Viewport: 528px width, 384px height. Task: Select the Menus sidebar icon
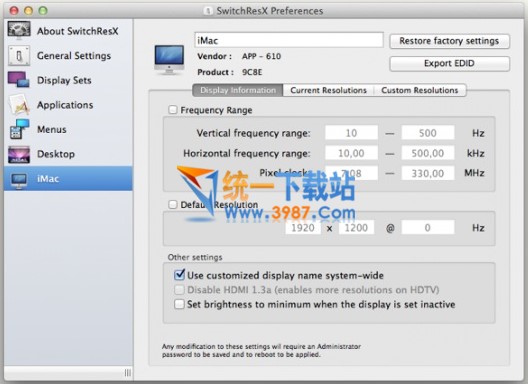click(x=19, y=129)
